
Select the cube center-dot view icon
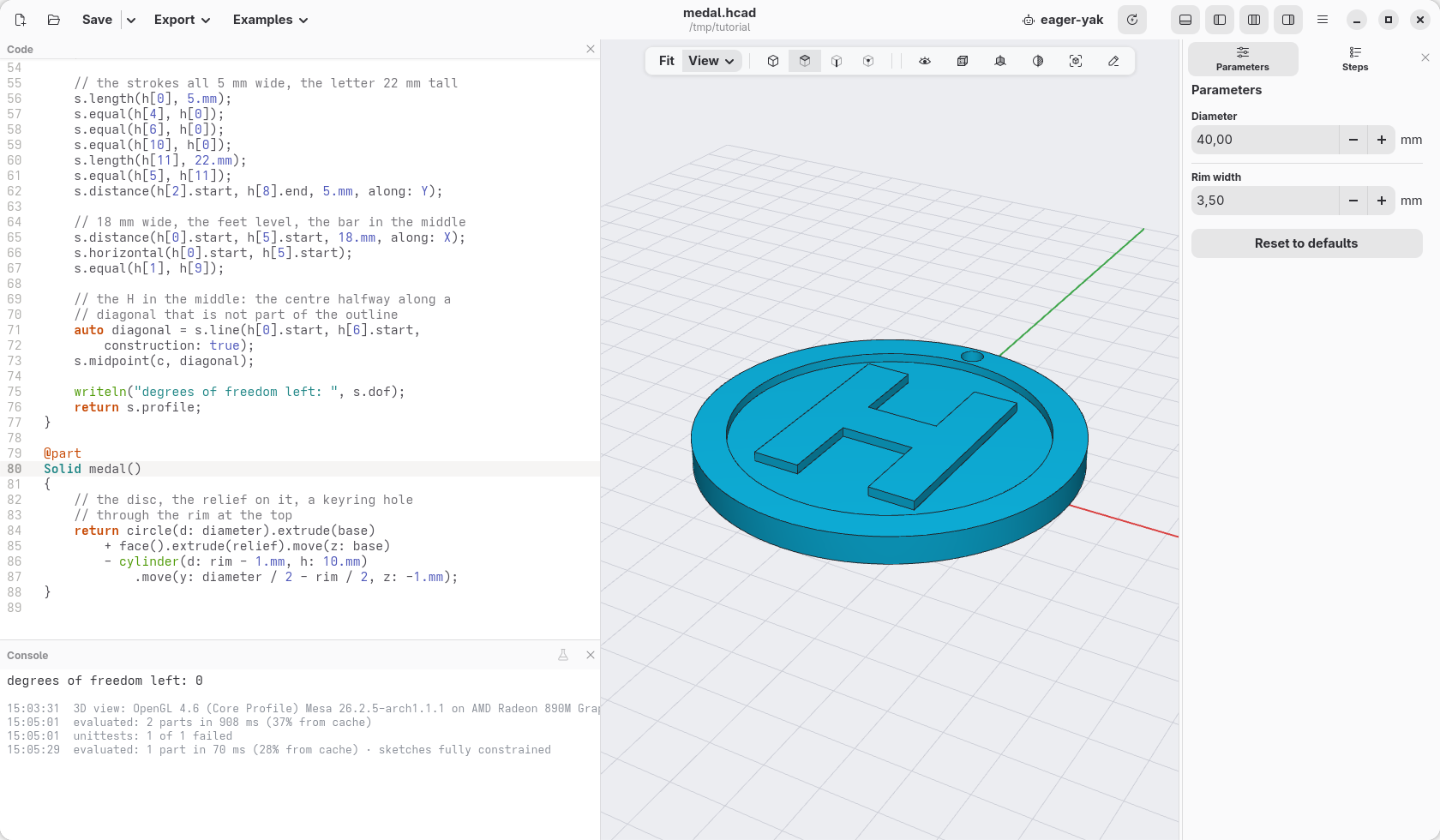(x=868, y=61)
